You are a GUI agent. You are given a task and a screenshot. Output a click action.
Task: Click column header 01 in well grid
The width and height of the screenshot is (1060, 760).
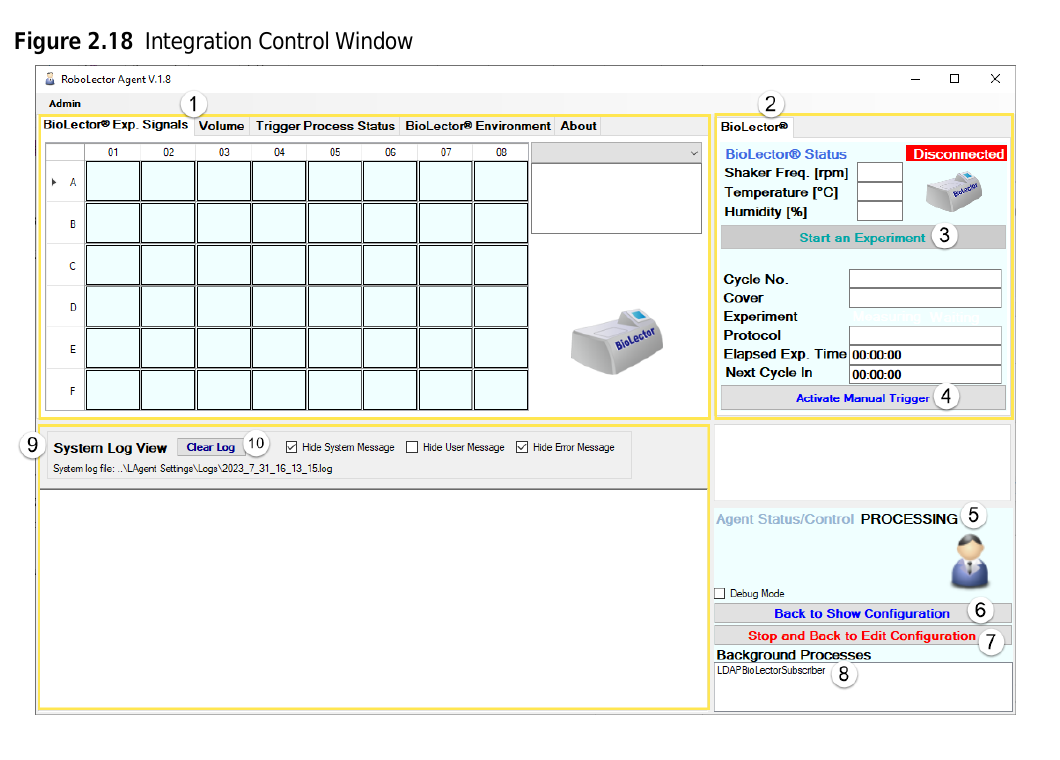[113, 152]
